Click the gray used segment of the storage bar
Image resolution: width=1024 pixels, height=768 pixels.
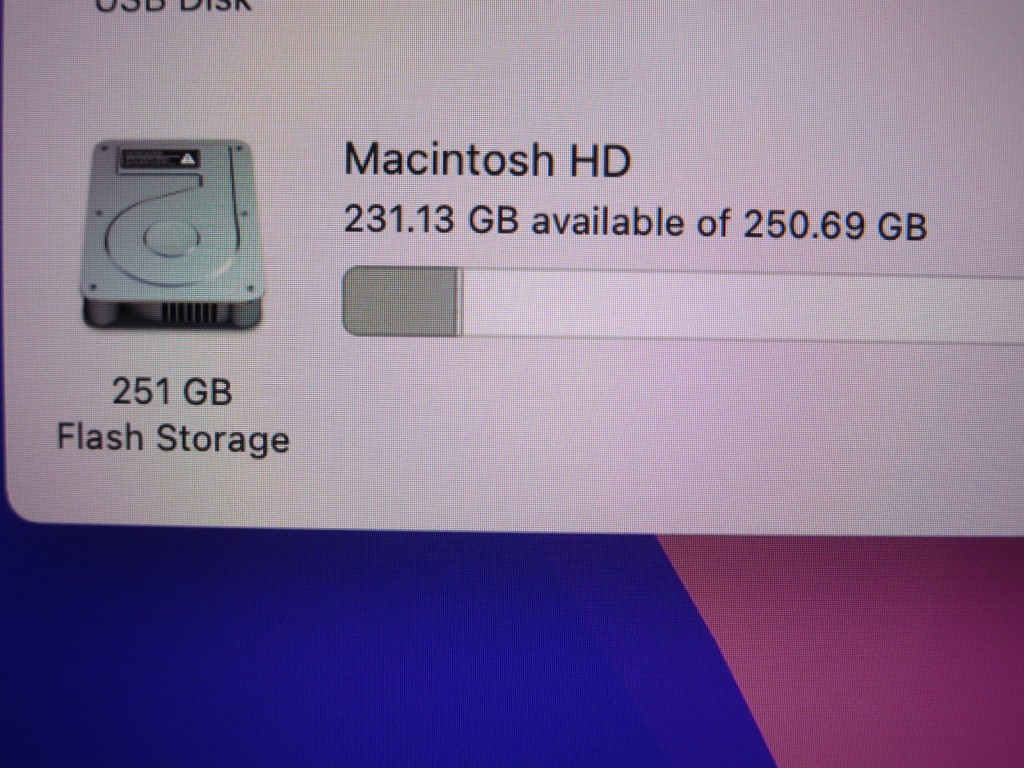400,301
